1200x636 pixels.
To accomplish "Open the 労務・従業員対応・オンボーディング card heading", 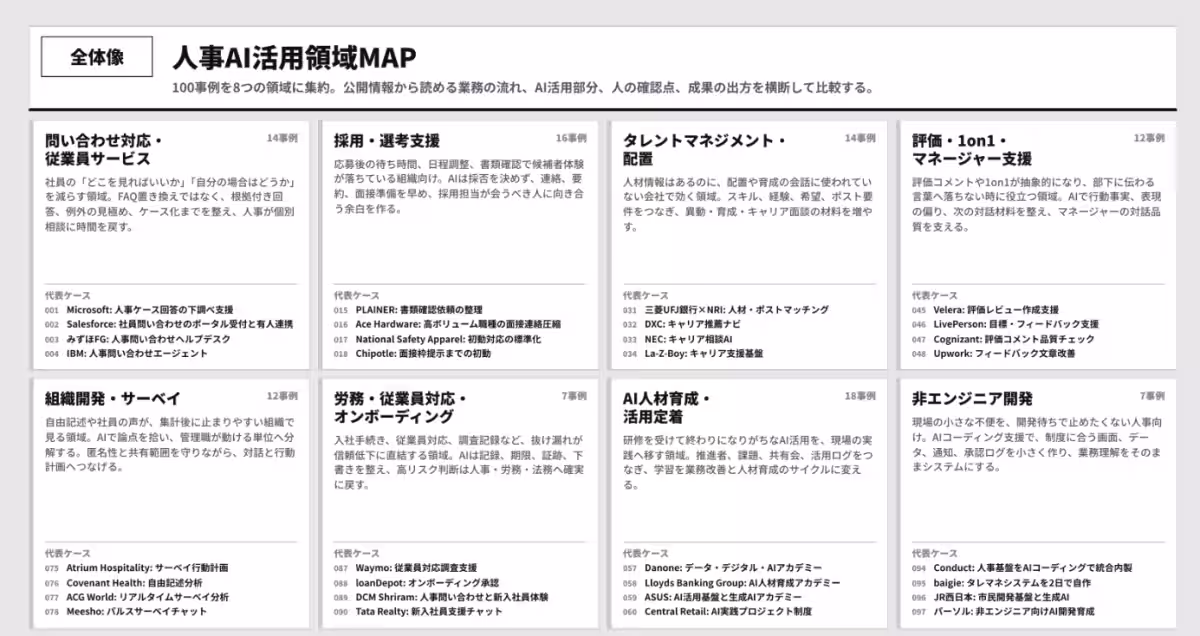I will tap(400, 407).
